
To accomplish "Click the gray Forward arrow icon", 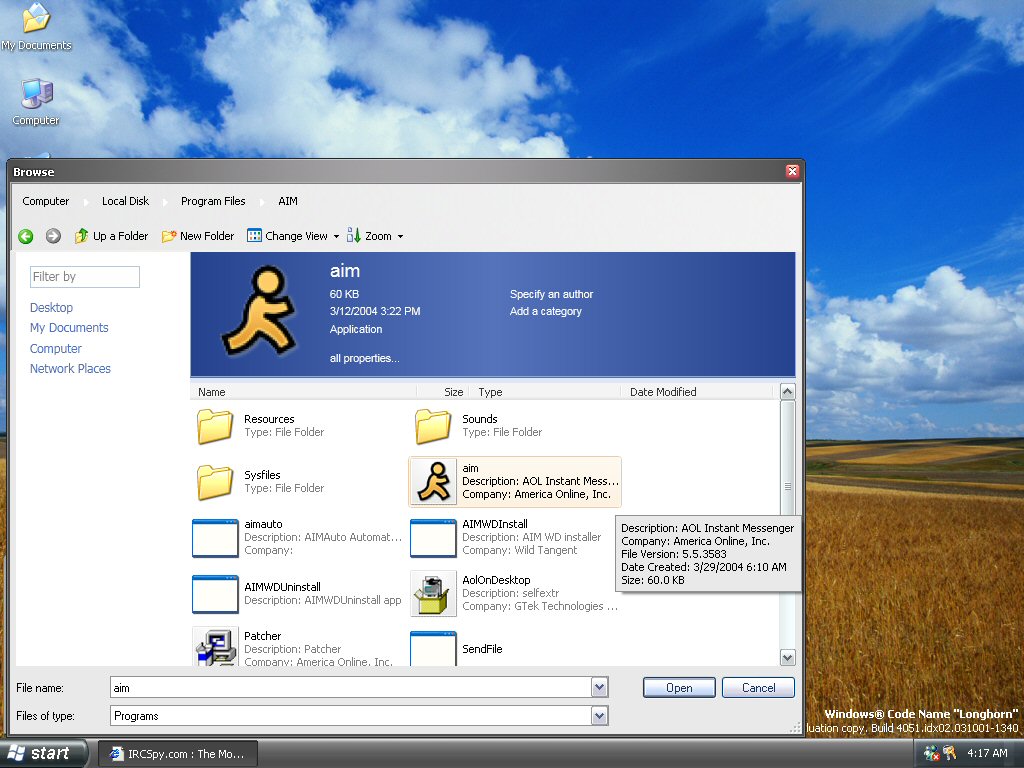I will (x=53, y=236).
